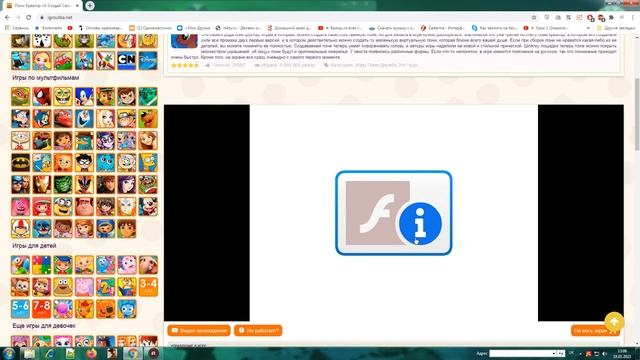
Task: Click the Игры по мультфильмам heading
Action: click(x=45, y=78)
